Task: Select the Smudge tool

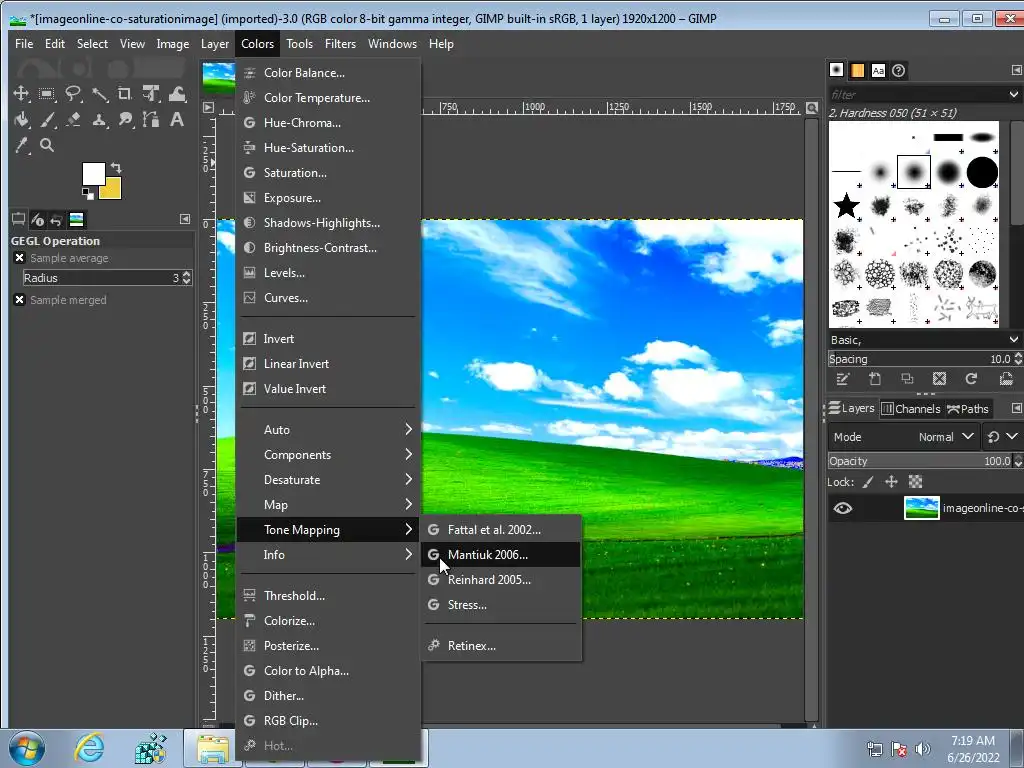Action: [x=125, y=120]
